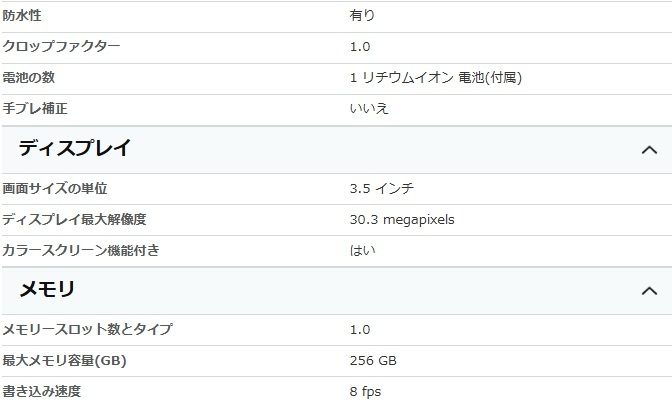Collapse the メモリ section chevron
Screen dimensions: 672x405
(649, 291)
